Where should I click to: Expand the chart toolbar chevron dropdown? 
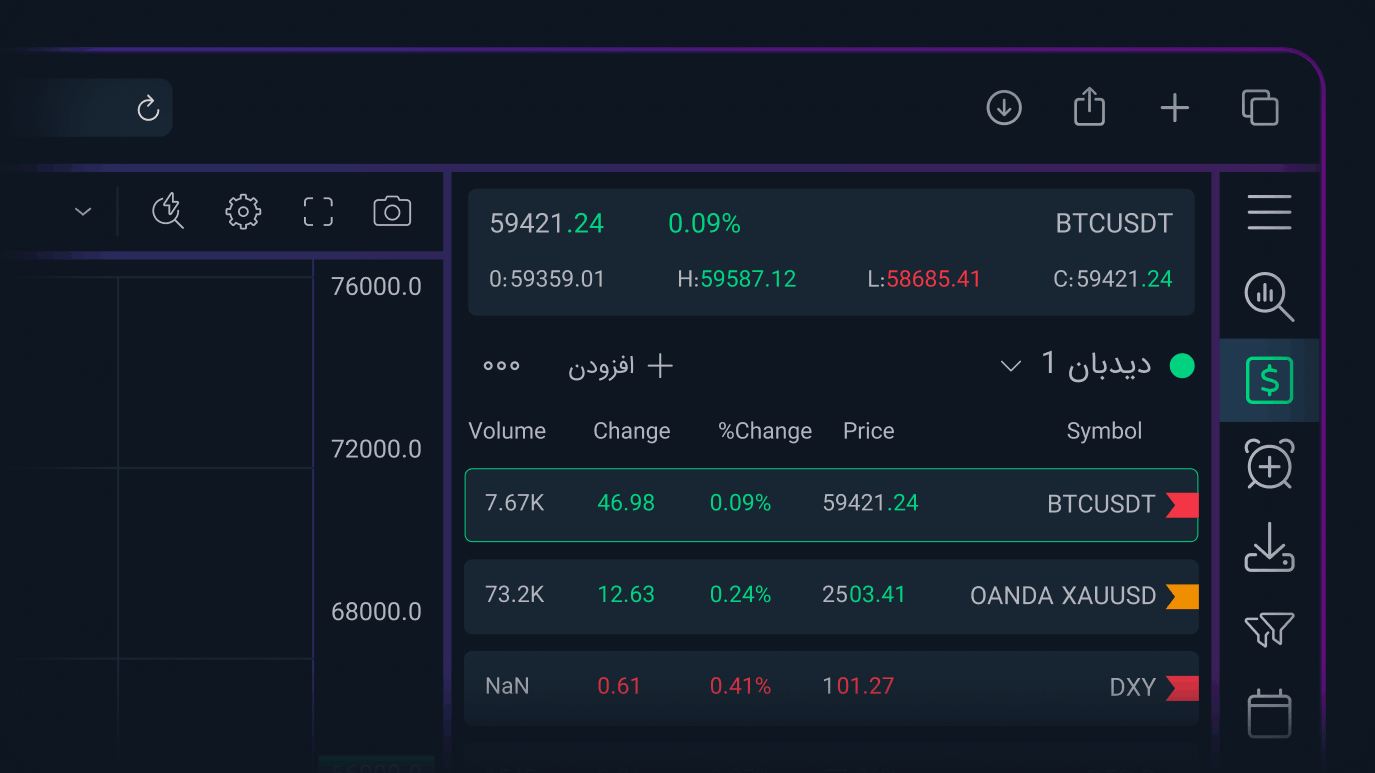(83, 212)
